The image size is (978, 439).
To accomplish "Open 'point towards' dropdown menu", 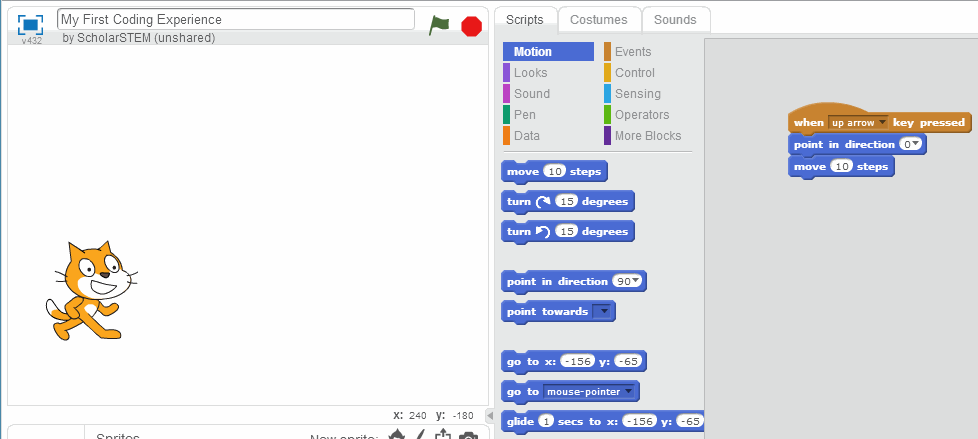I will [x=602, y=311].
